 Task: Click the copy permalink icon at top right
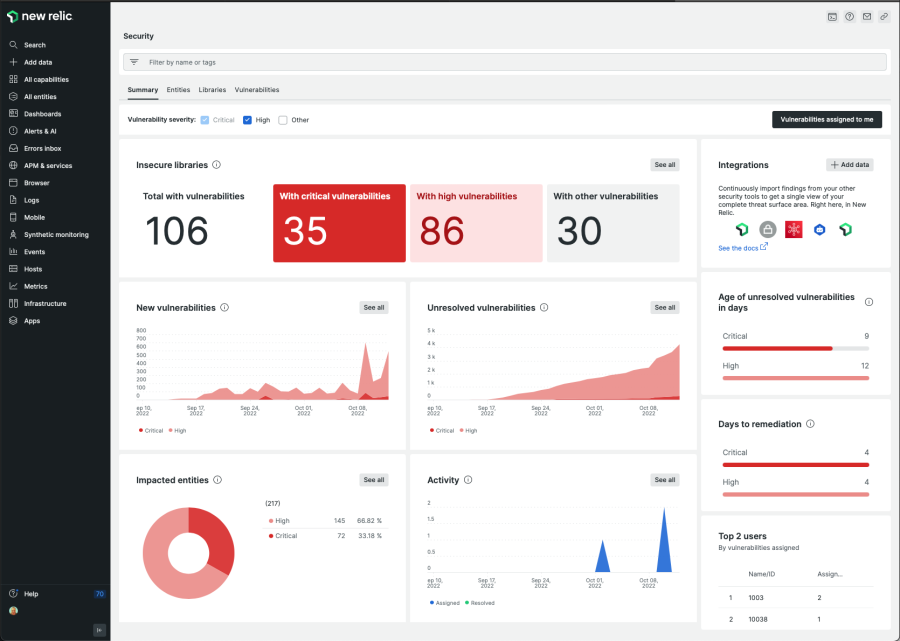coord(884,17)
